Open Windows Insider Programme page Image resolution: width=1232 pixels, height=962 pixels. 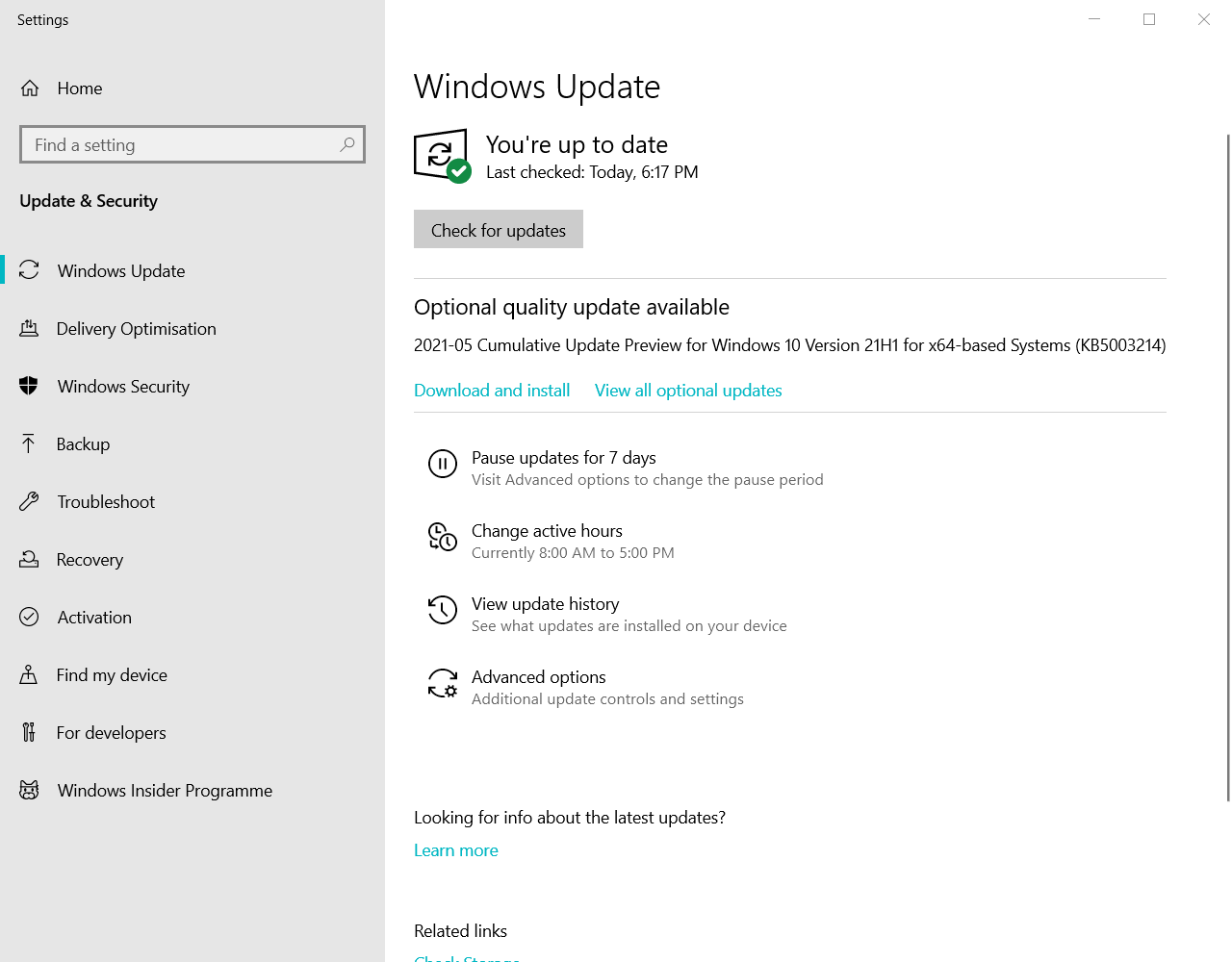click(x=192, y=790)
